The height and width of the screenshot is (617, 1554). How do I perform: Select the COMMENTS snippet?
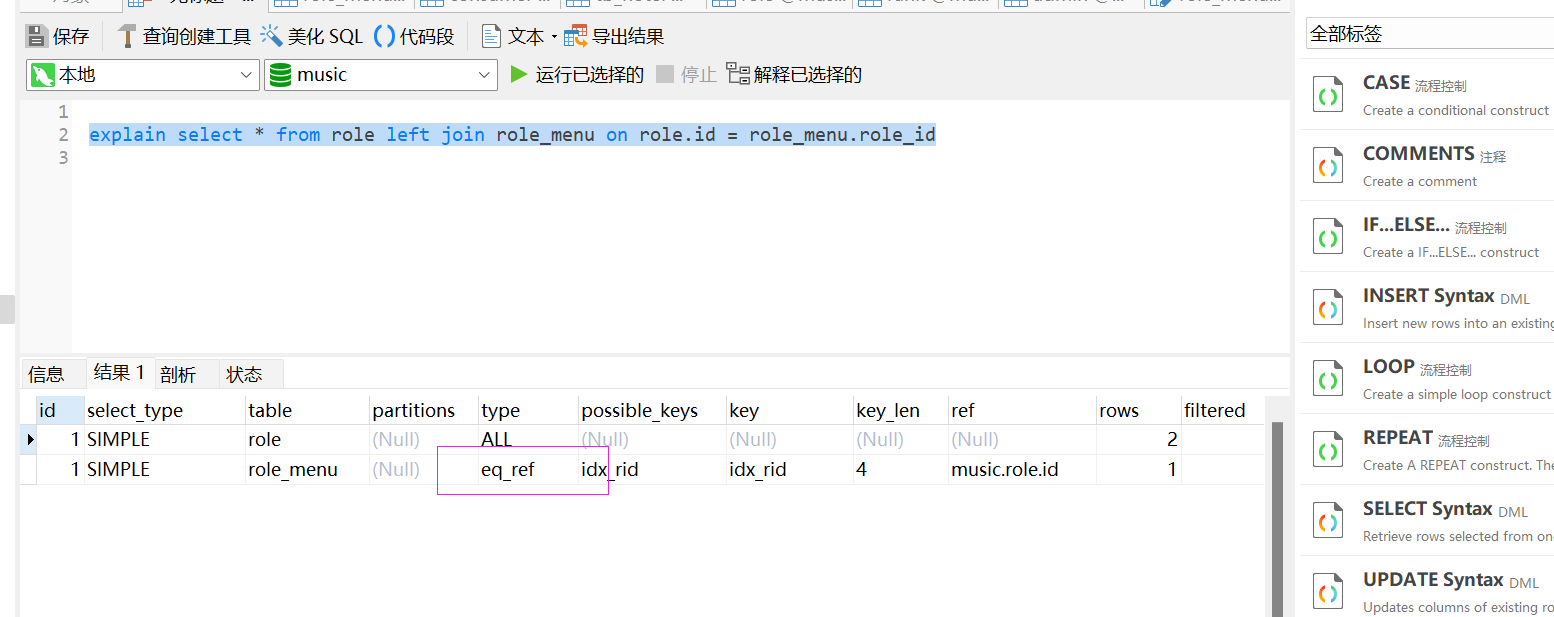[1427, 166]
